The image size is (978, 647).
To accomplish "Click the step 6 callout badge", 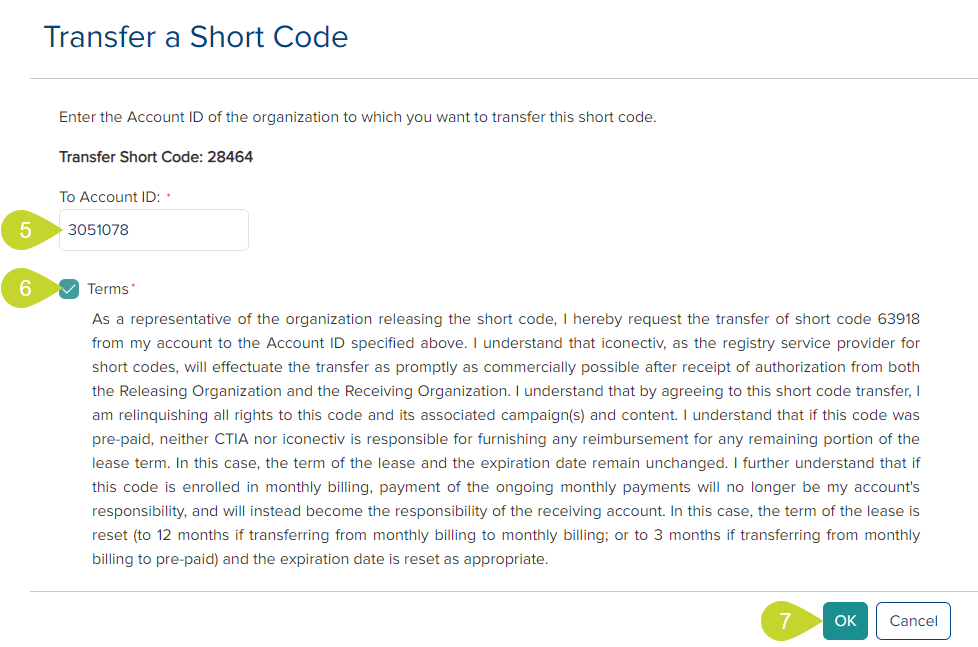I will (26, 289).
